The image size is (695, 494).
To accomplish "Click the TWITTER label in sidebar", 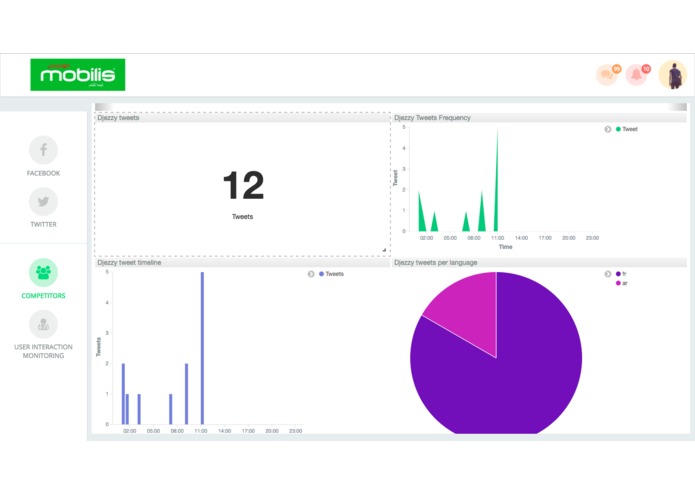I will click(x=43, y=225).
